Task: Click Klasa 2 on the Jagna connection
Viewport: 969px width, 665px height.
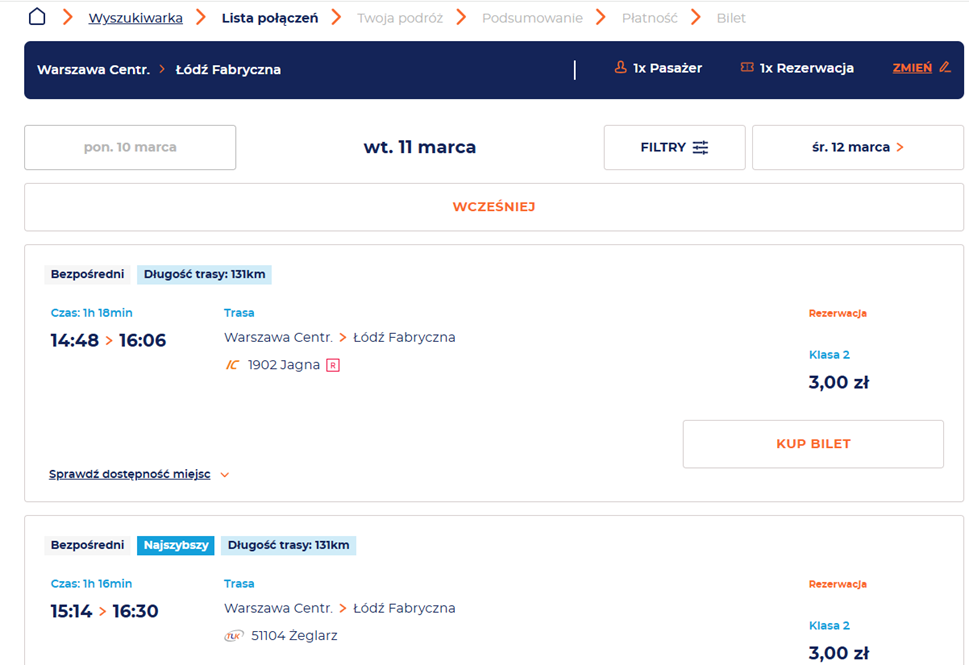Action: (829, 355)
